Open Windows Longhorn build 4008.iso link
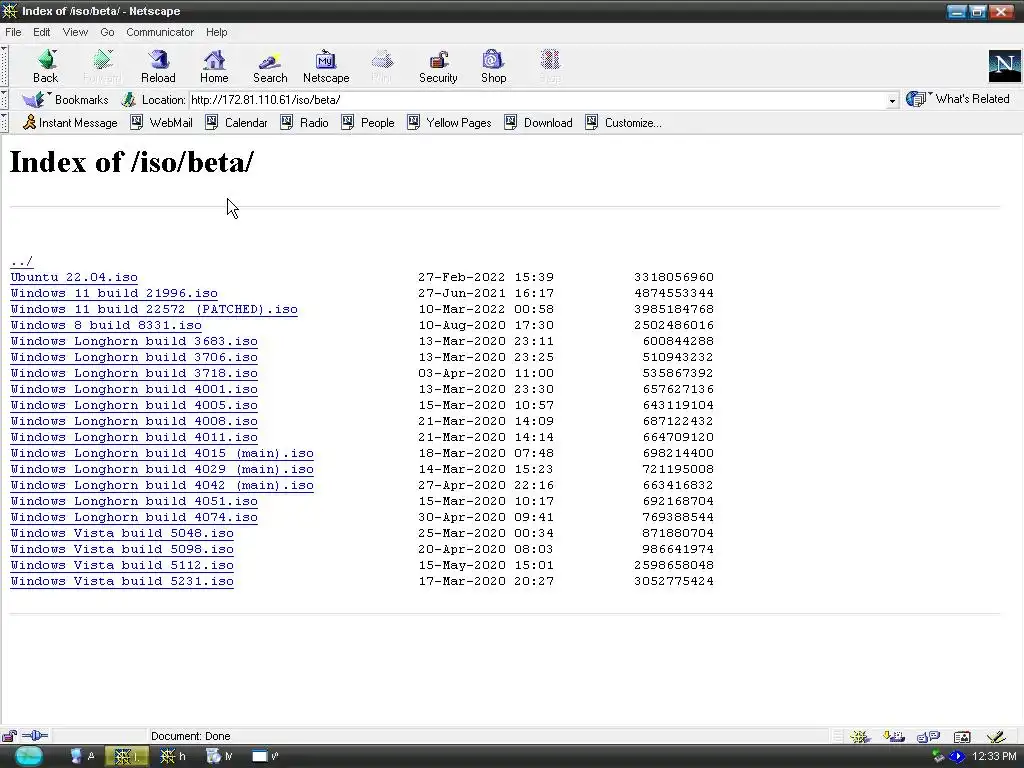Screen dimensions: 1024x768 [135, 421]
